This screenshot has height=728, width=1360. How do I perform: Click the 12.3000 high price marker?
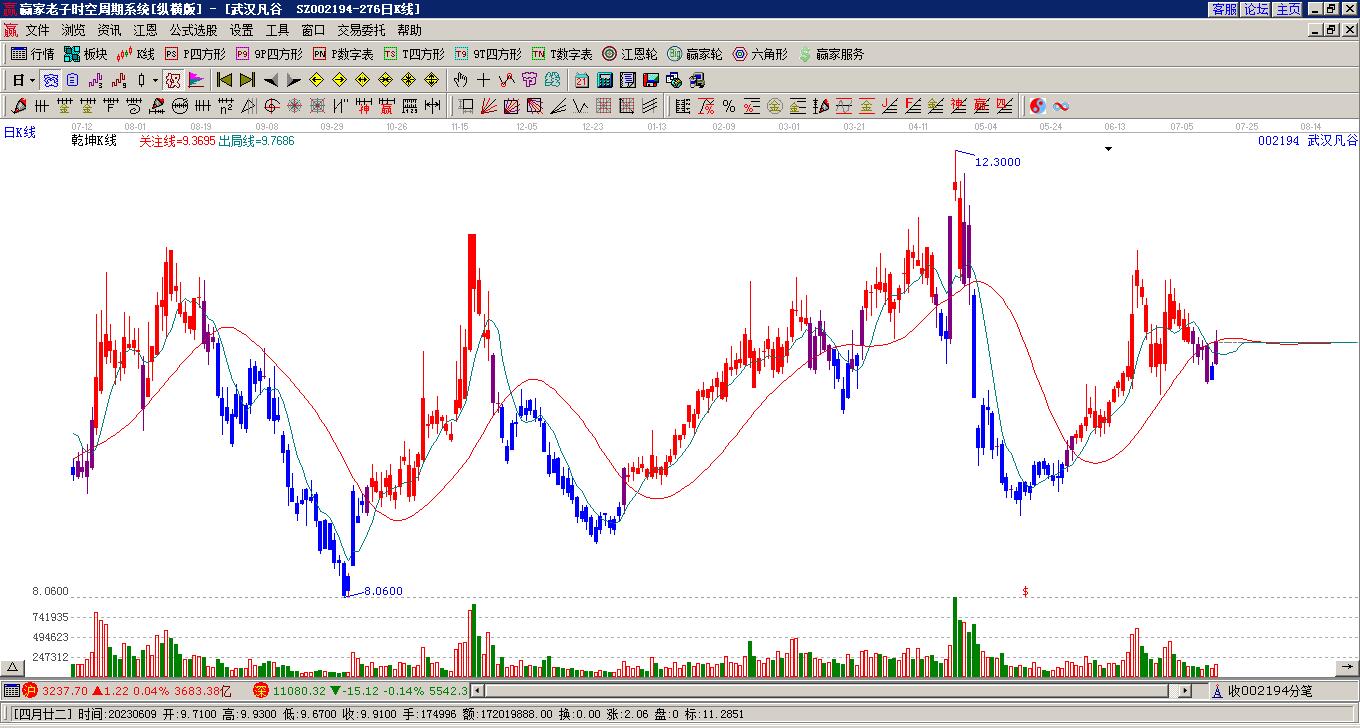tap(997, 162)
